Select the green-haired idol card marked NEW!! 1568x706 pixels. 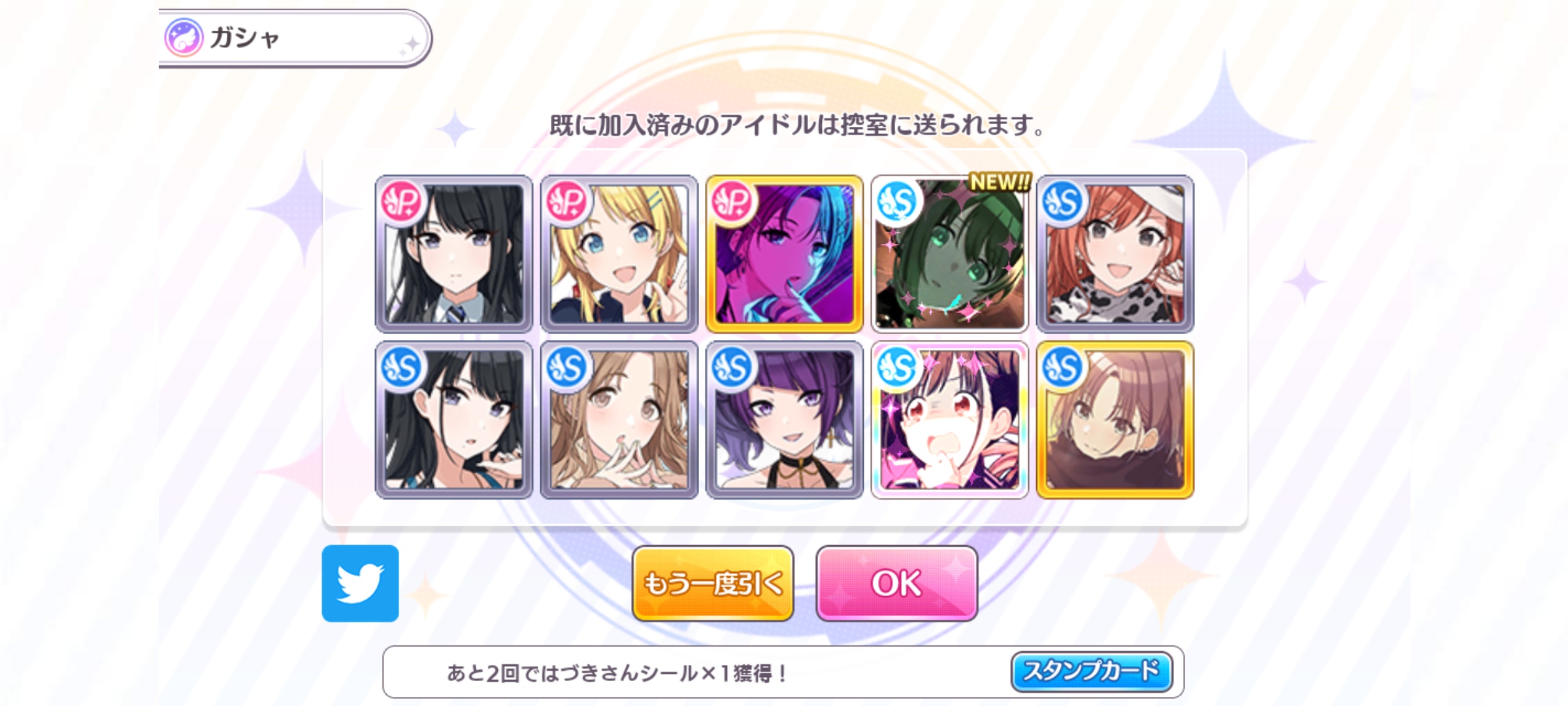point(950,254)
